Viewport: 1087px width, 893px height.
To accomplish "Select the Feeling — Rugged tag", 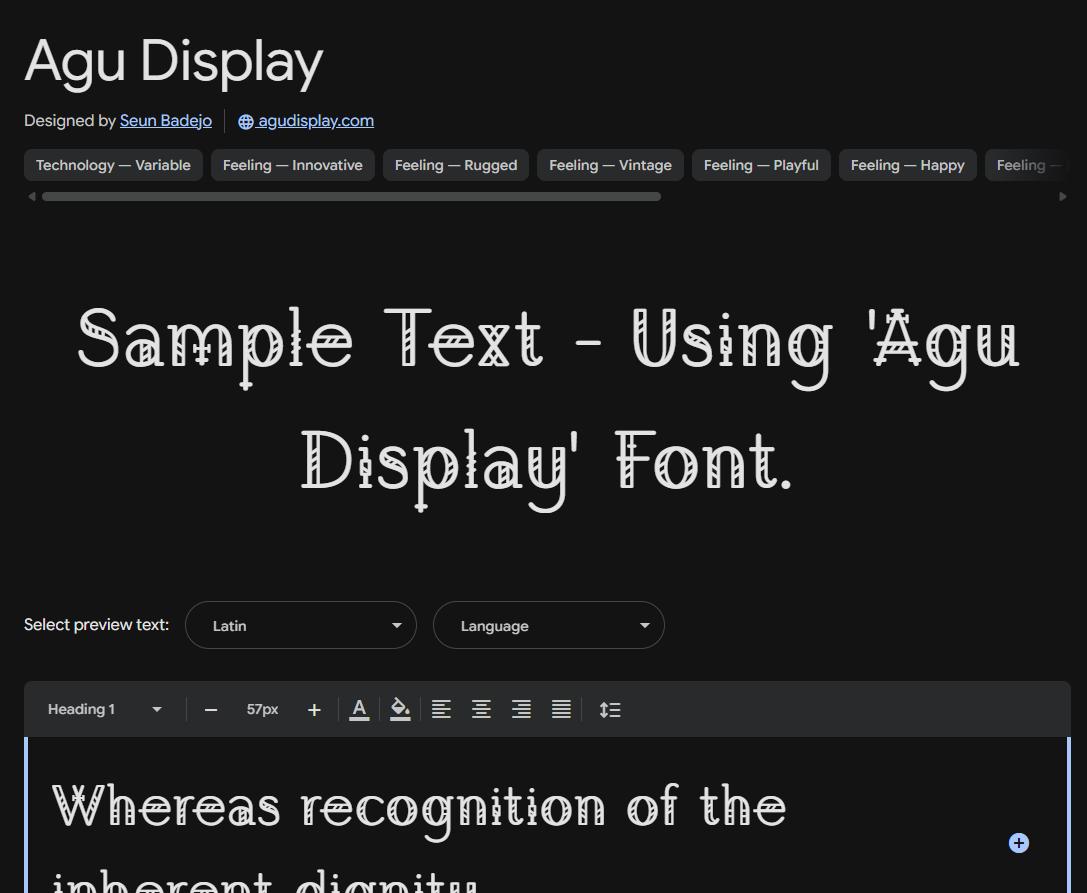I will [x=455, y=165].
